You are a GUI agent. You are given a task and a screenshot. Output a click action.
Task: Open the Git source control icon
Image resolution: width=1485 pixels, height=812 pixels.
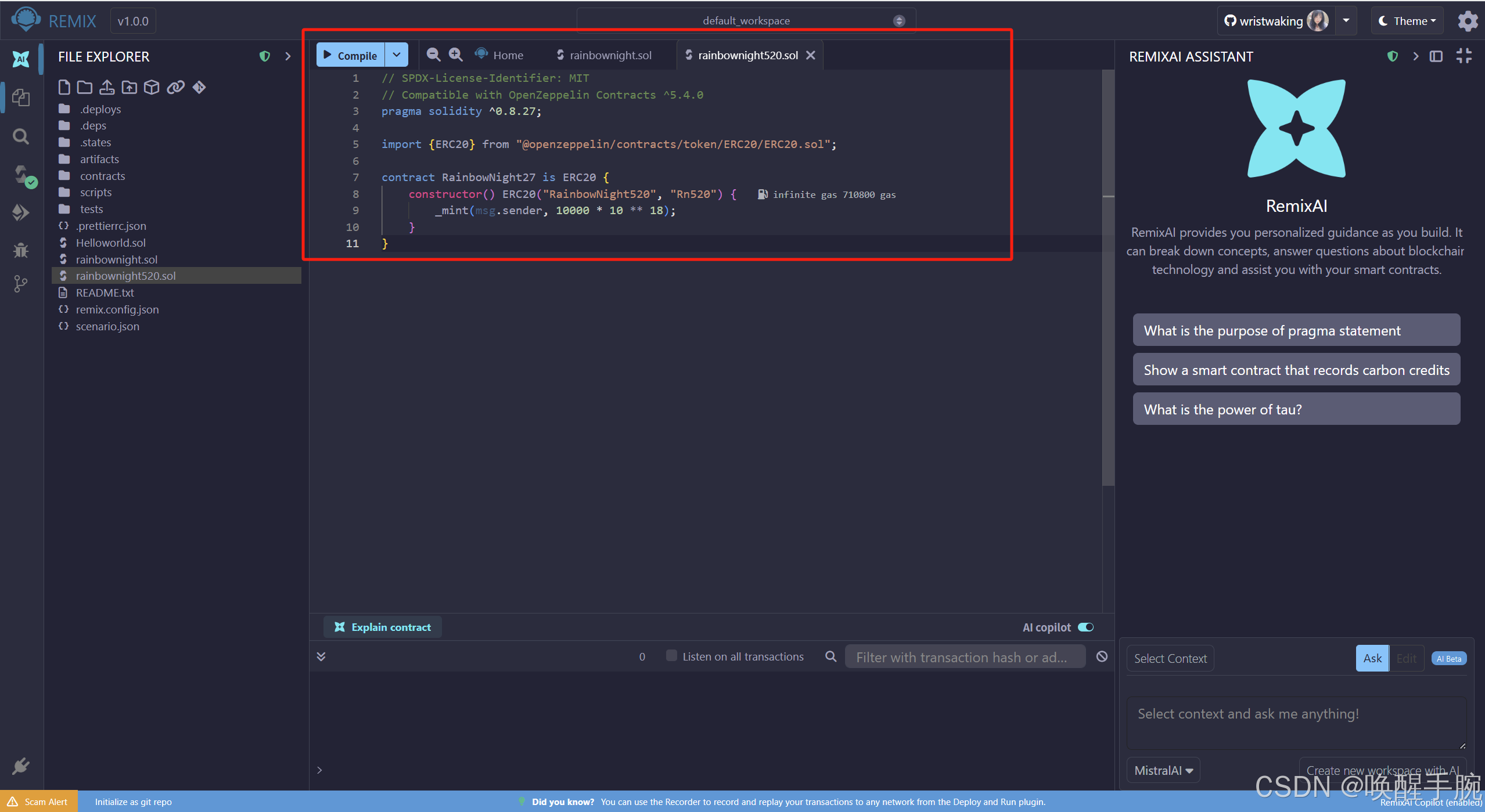21,284
